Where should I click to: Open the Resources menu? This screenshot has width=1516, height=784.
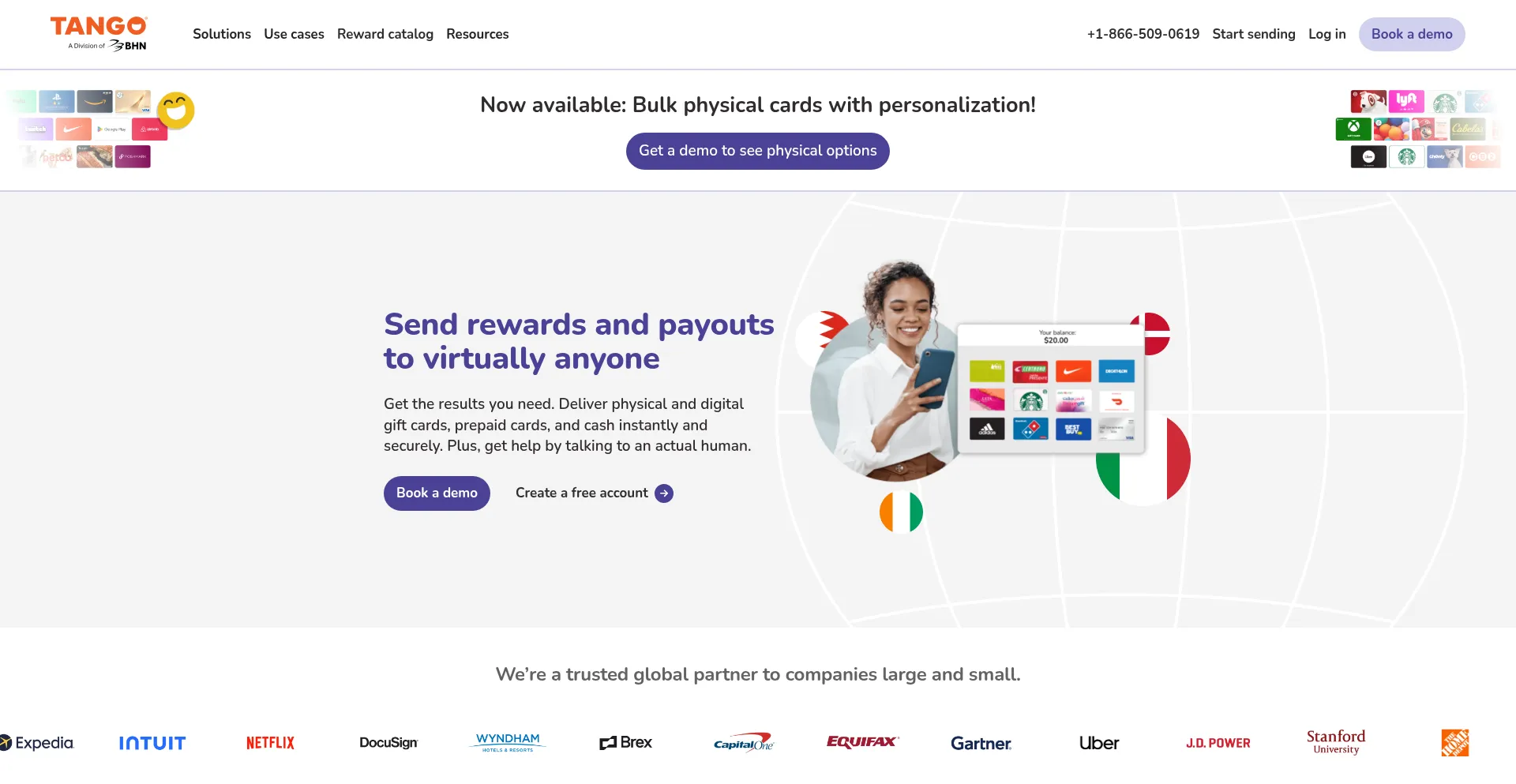tap(478, 34)
